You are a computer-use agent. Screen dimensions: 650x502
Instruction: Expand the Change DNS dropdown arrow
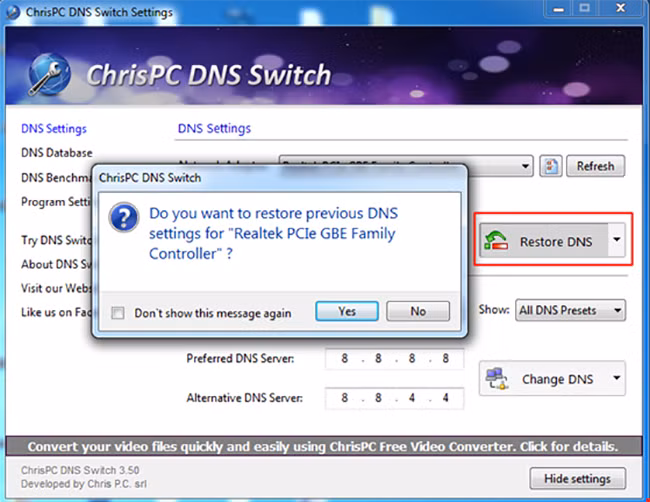(x=617, y=379)
